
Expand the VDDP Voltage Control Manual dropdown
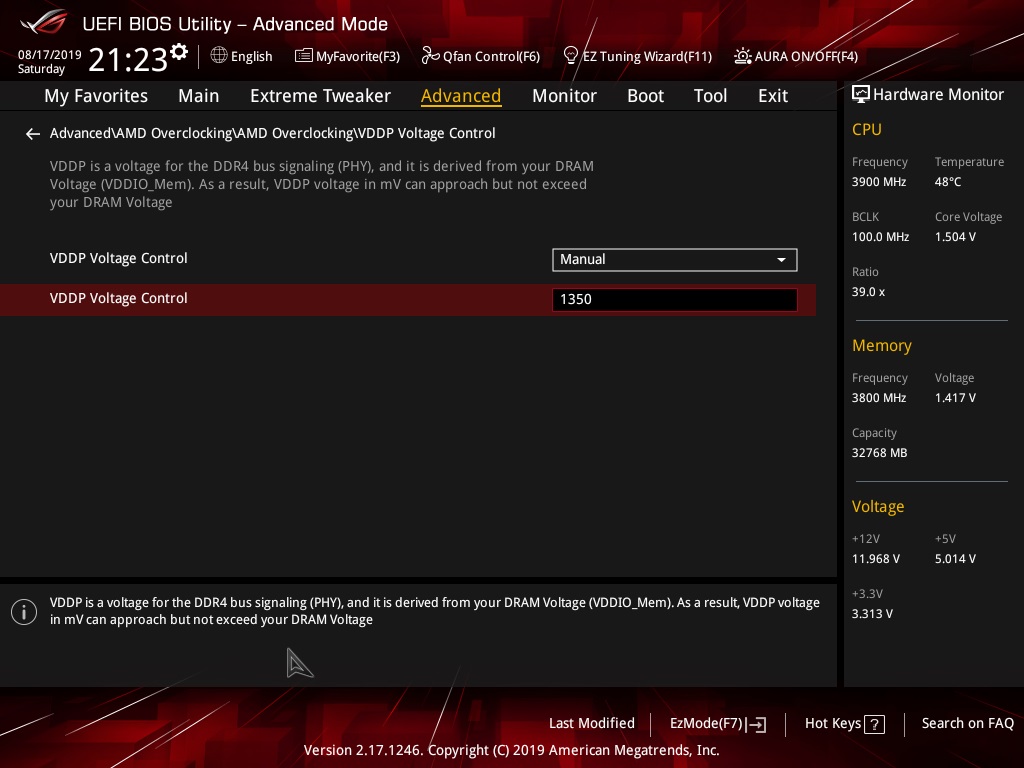(675, 259)
